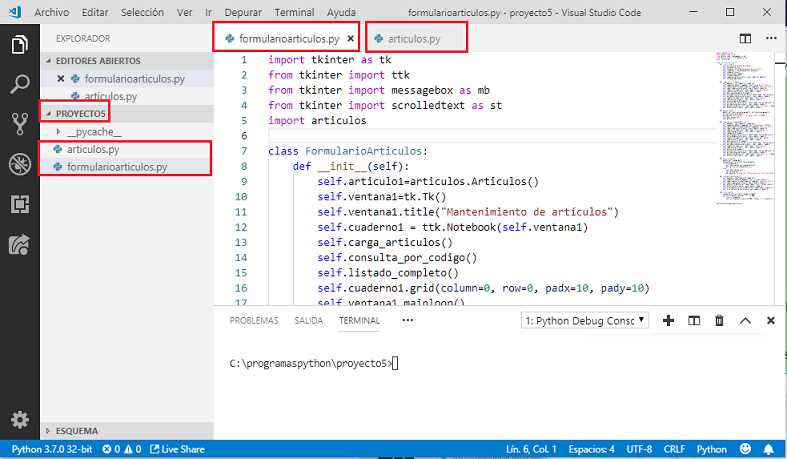Change indentation Espacios: 4

[x=591, y=449]
